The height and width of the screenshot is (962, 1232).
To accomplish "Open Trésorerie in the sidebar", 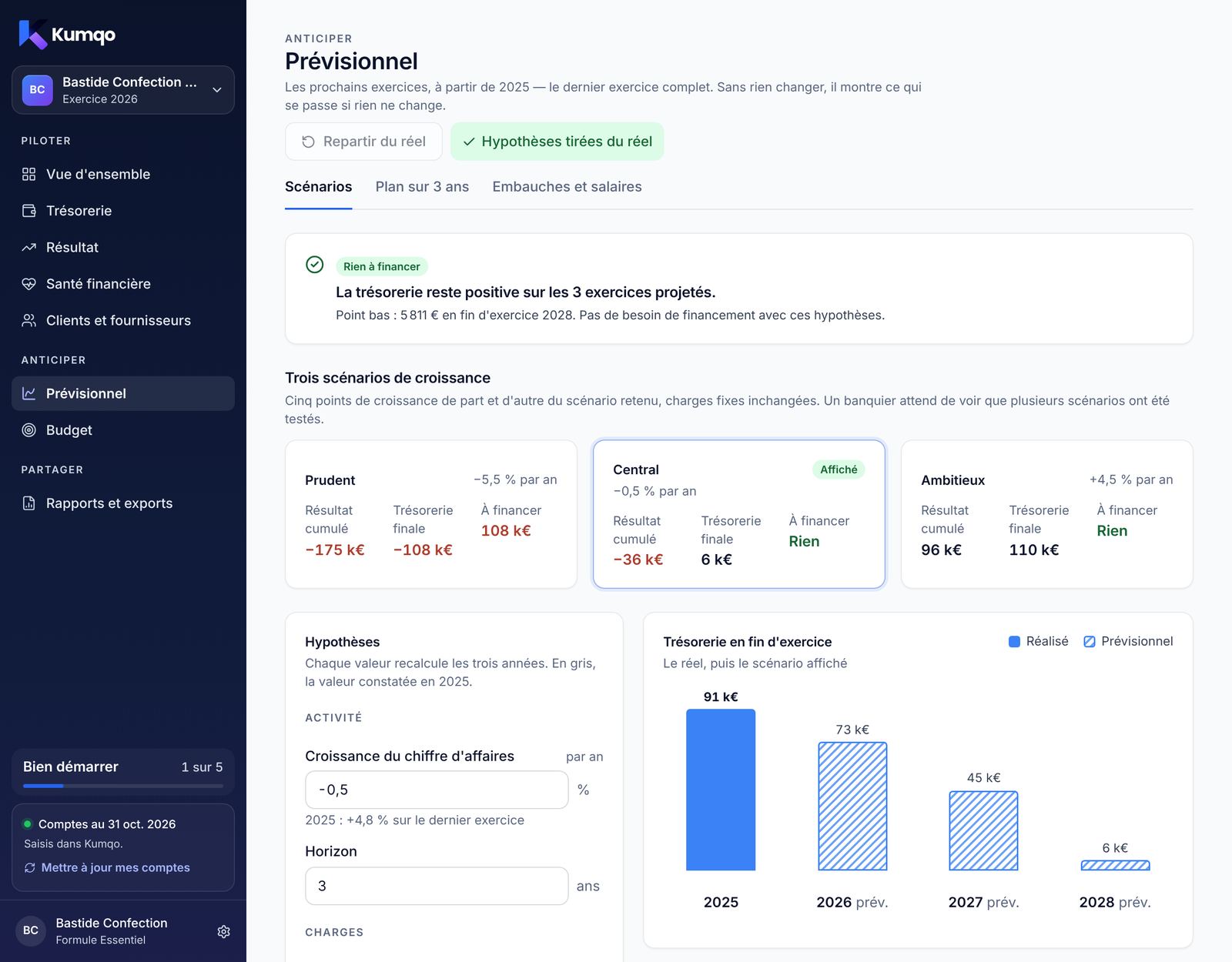I will click(123, 211).
